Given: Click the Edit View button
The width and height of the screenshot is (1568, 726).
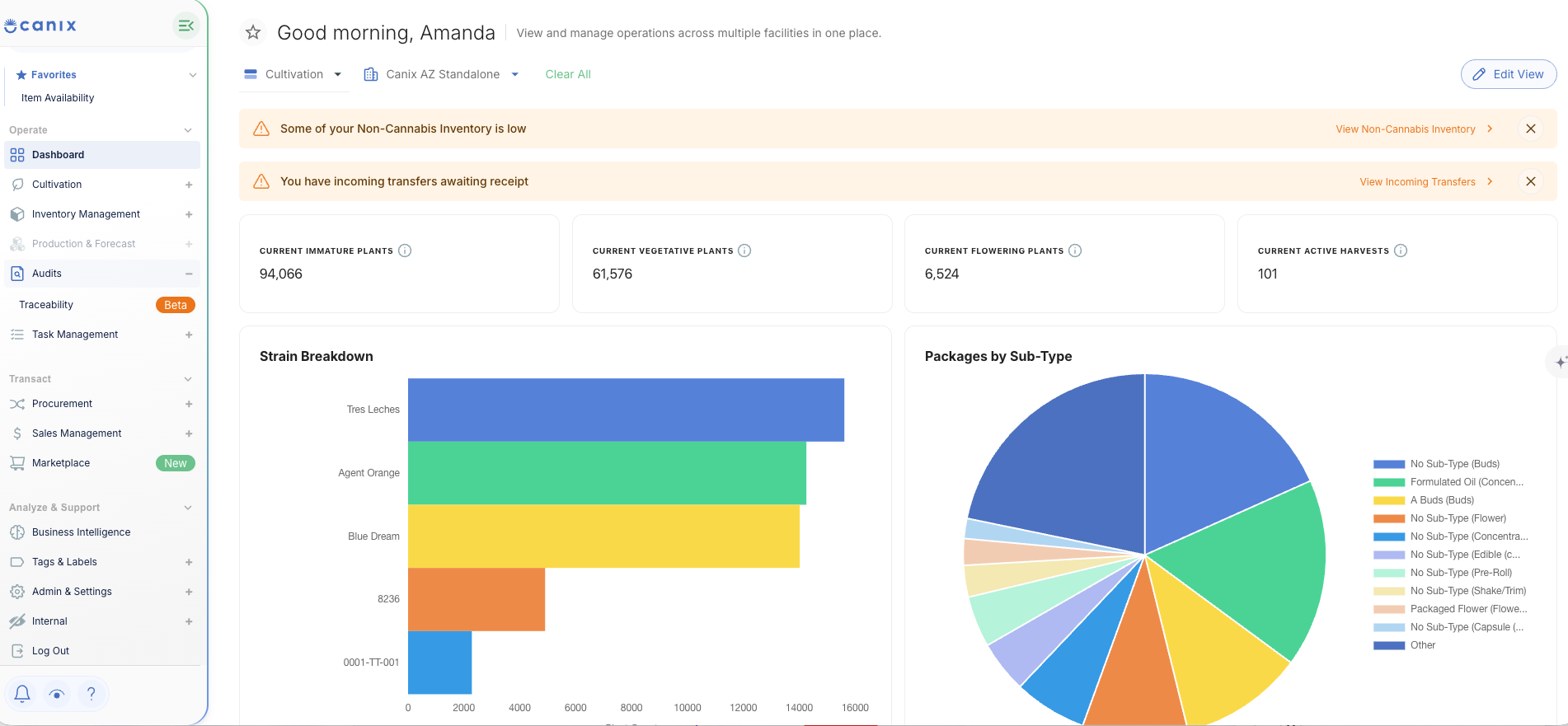Looking at the screenshot, I should 1509,74.
